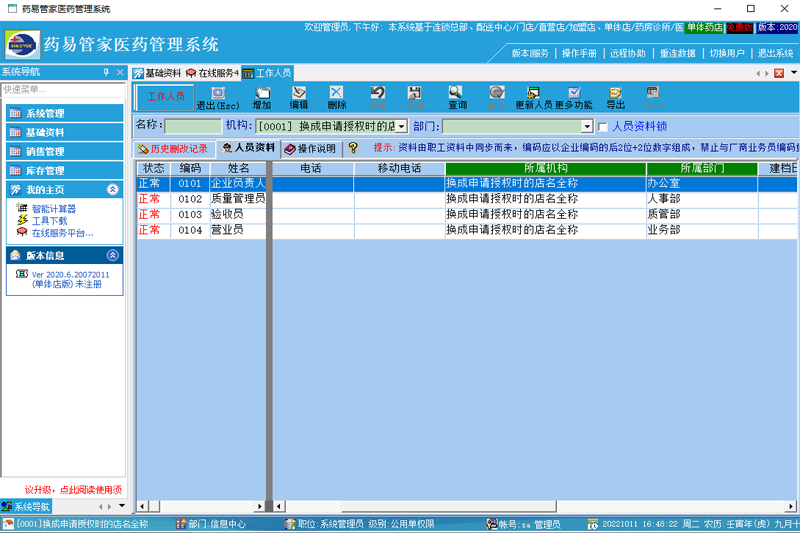The height and width of the screenshot is (533, 800).
Task: Open the 更多功能 toolbar icon
Action: 574,93
